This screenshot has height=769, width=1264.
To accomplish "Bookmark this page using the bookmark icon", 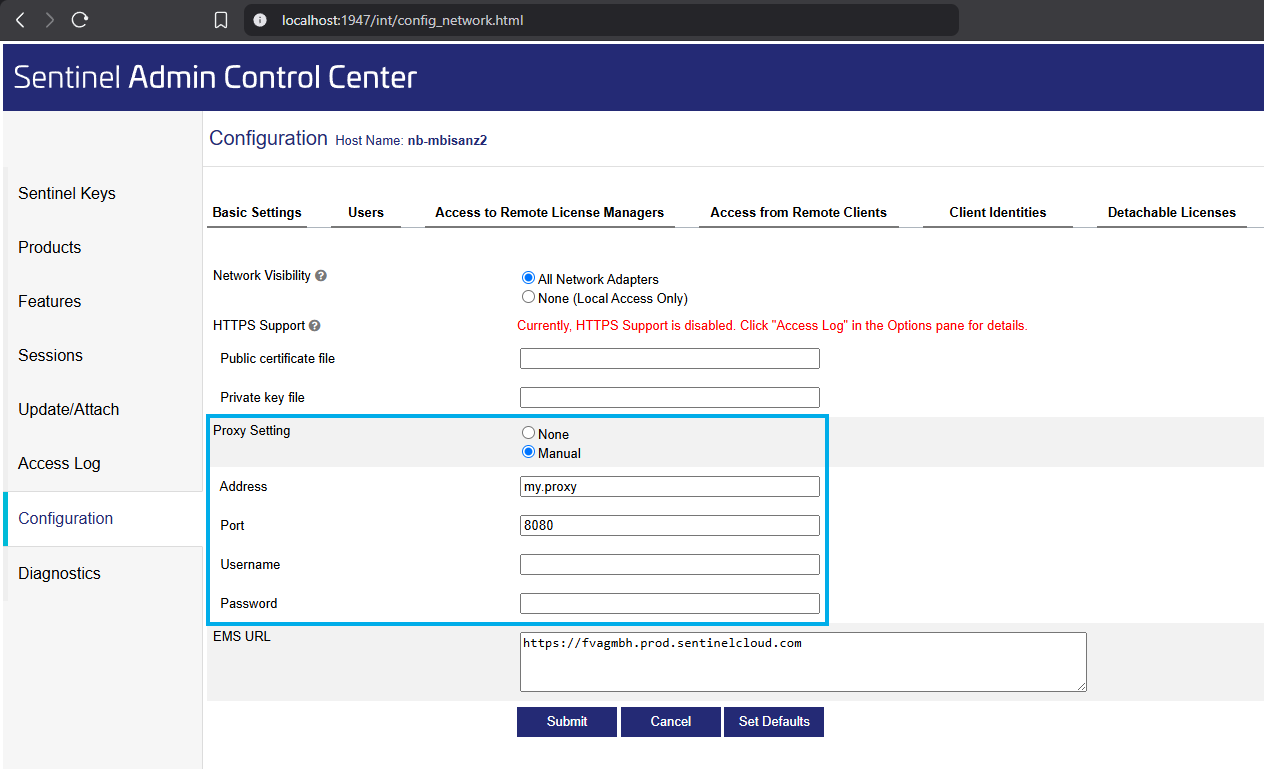I will 221,20.
